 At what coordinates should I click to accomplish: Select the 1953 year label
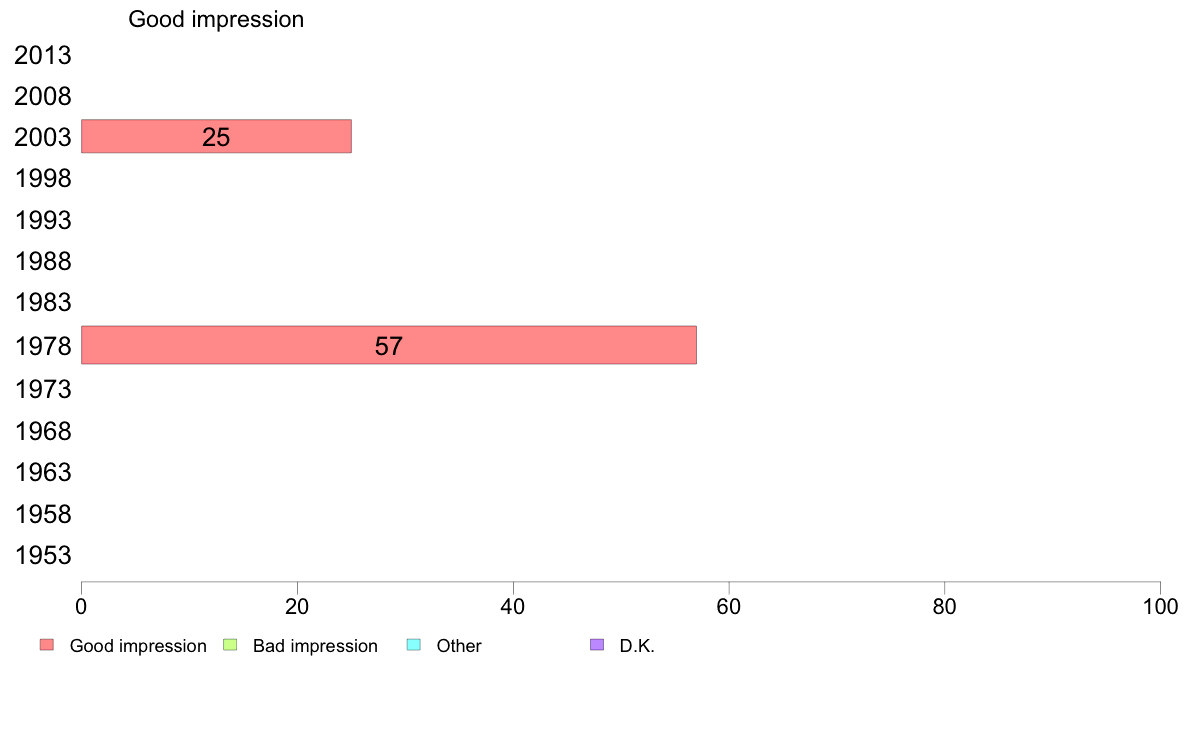pyautogui.click(x=43, y=556)
